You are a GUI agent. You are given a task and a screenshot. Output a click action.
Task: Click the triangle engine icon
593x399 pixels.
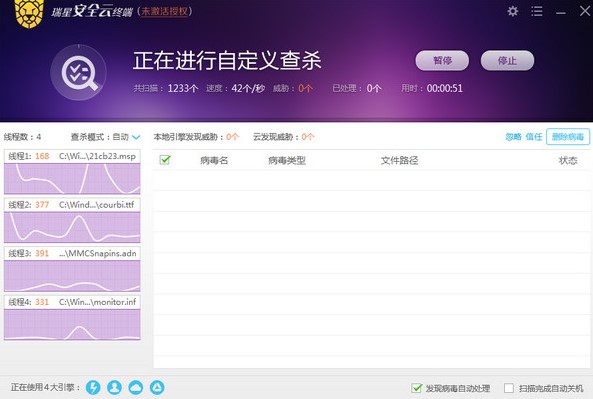(x=157, y=387)
